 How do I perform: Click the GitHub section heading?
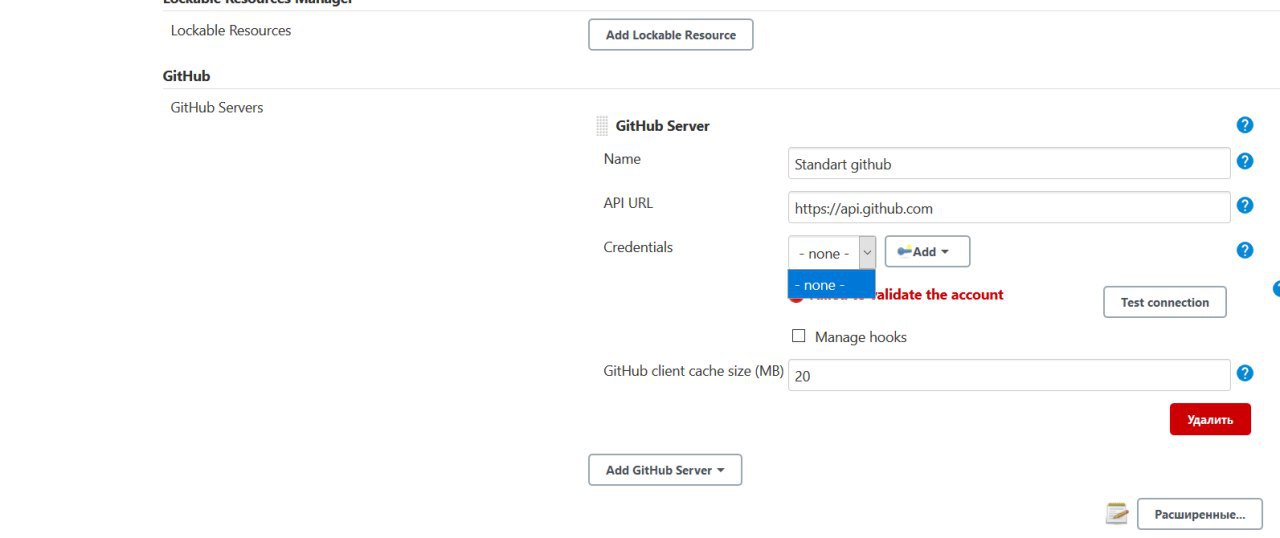click(x=186, y=76)
